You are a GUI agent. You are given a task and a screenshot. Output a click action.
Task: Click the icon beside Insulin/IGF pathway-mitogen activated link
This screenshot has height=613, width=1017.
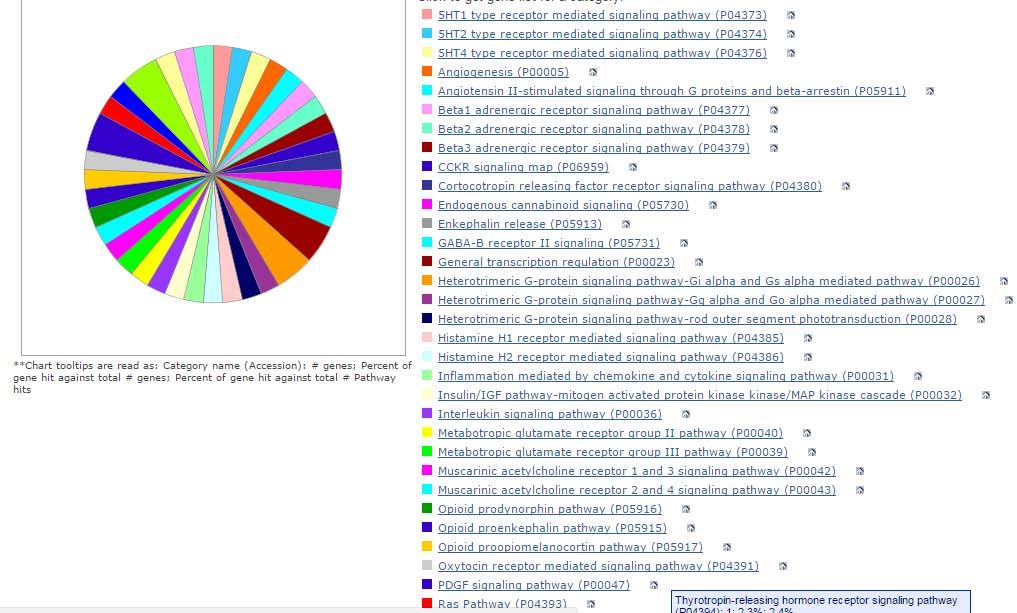tap(986, 395)
